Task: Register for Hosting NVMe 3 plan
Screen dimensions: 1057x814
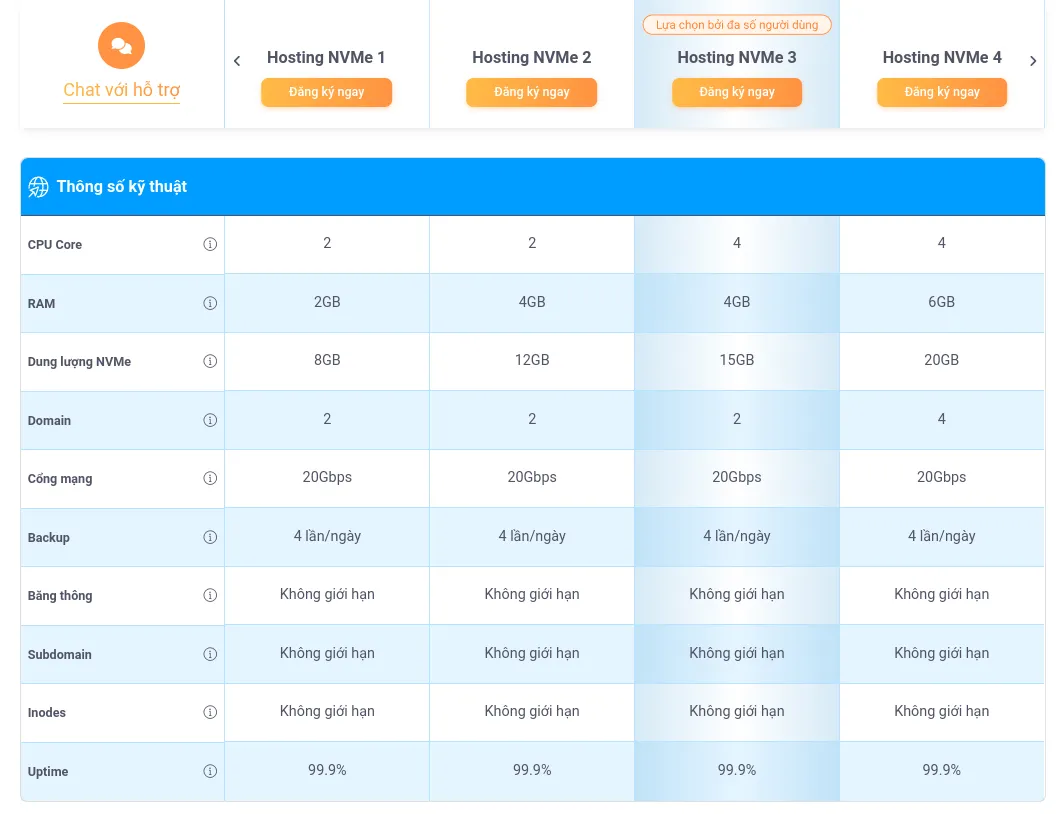Action: [737, 92]
